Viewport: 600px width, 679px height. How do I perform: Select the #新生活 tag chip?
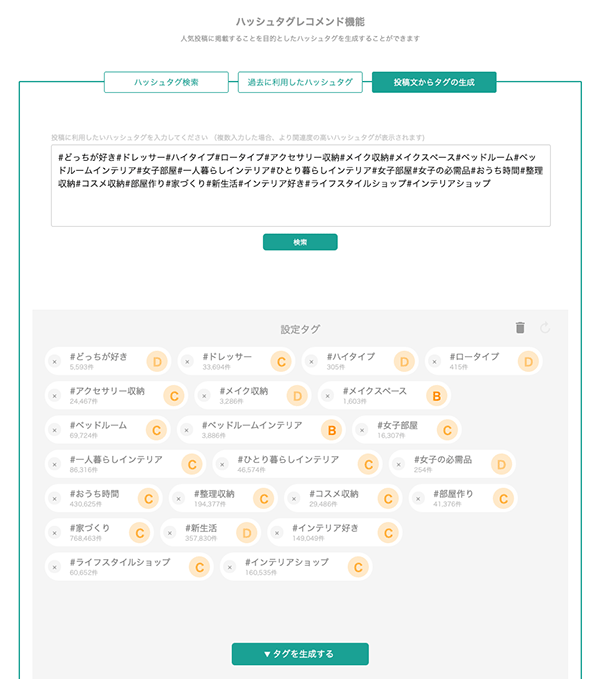[x=201, y=532]
